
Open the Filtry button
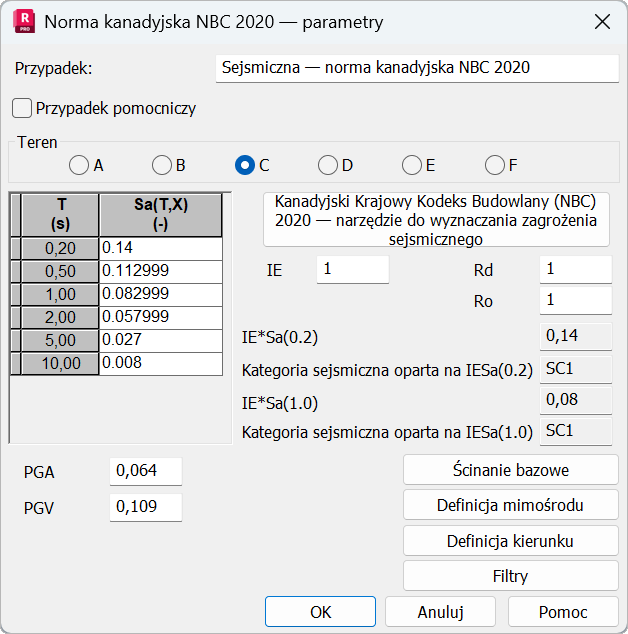point(511,576)
